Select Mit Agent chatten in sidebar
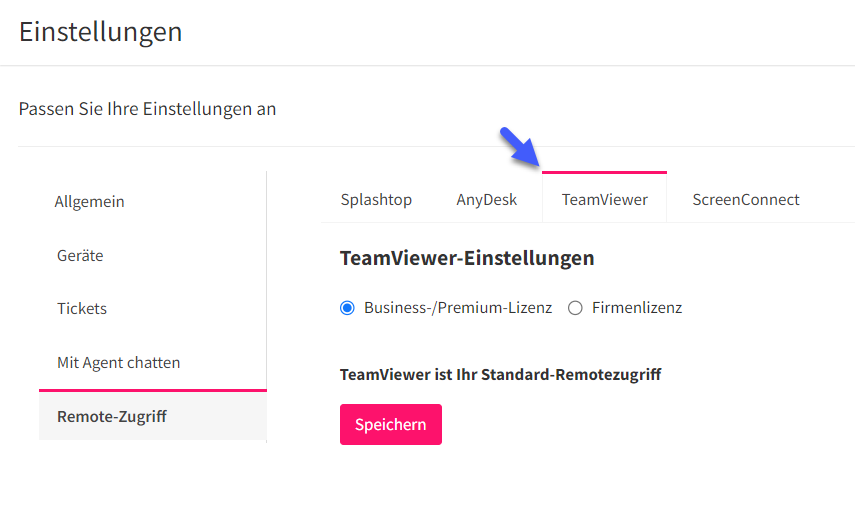 point(118,363)
